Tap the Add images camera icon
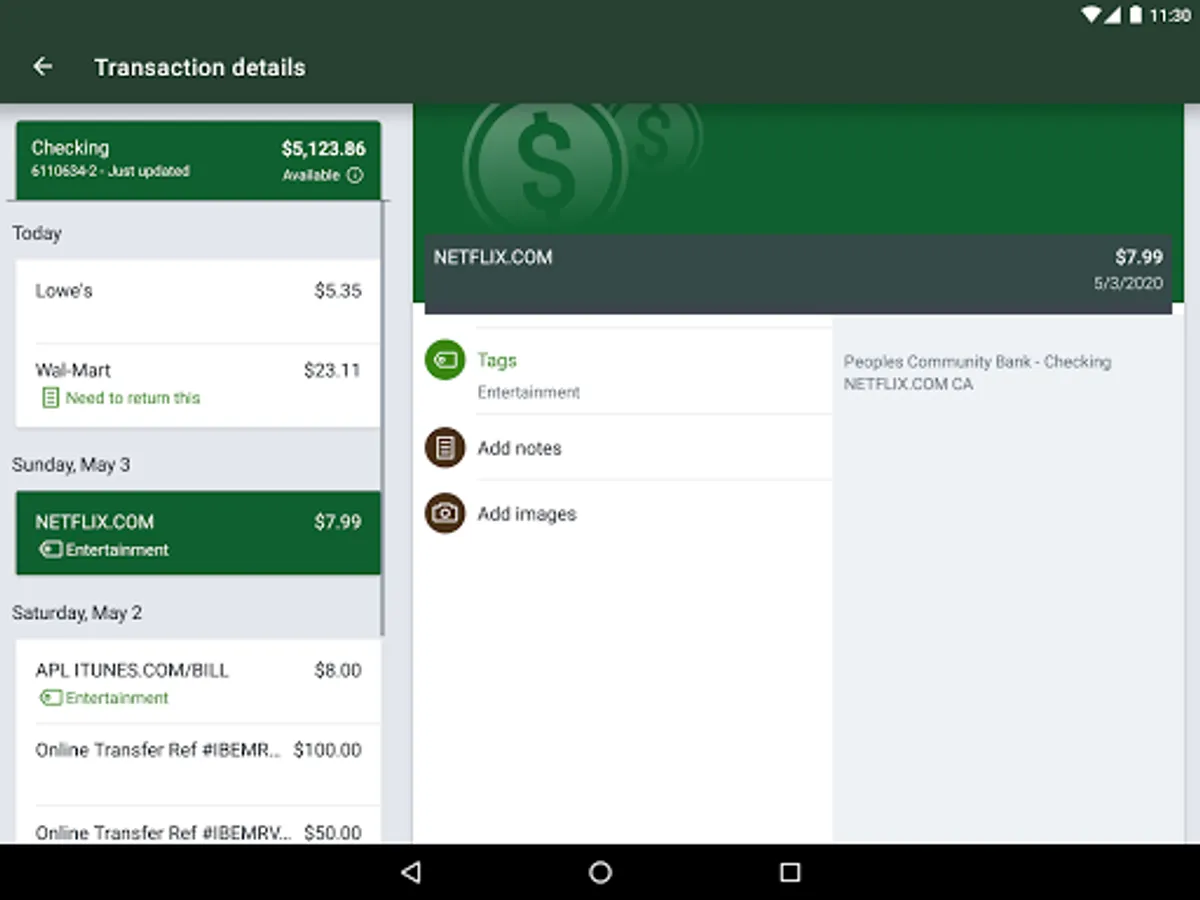 pos(445,513)
